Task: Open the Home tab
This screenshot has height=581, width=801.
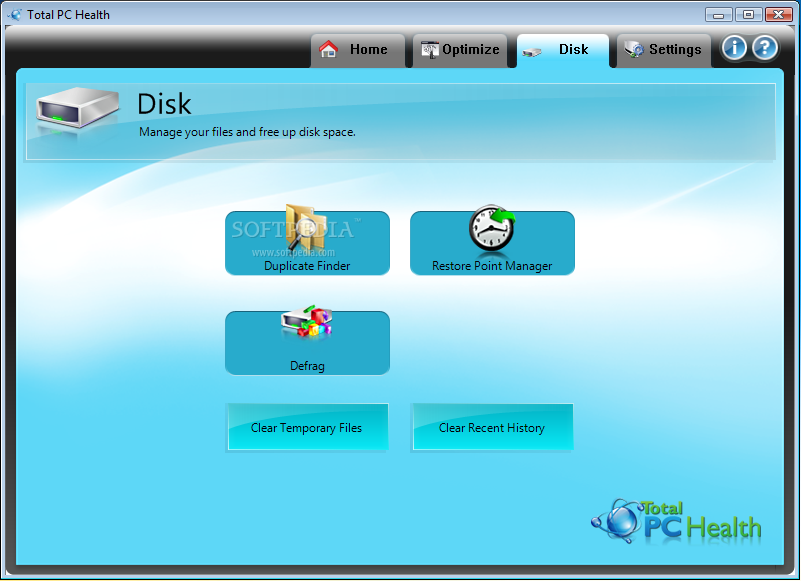Action: (358, 50)
